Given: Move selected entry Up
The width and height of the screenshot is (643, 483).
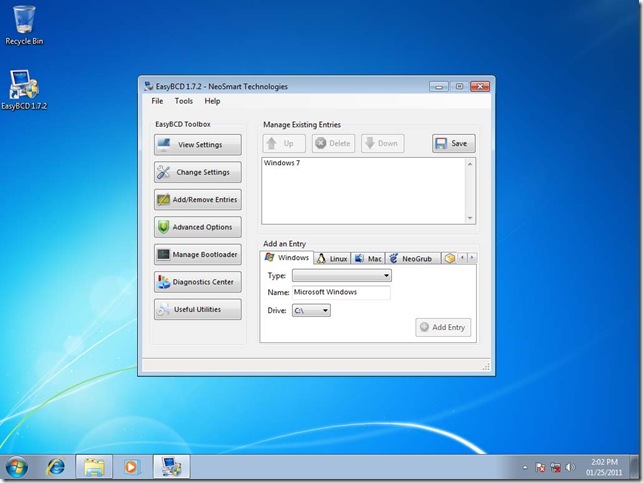Looking at the screenshot, I should [284, 144].
